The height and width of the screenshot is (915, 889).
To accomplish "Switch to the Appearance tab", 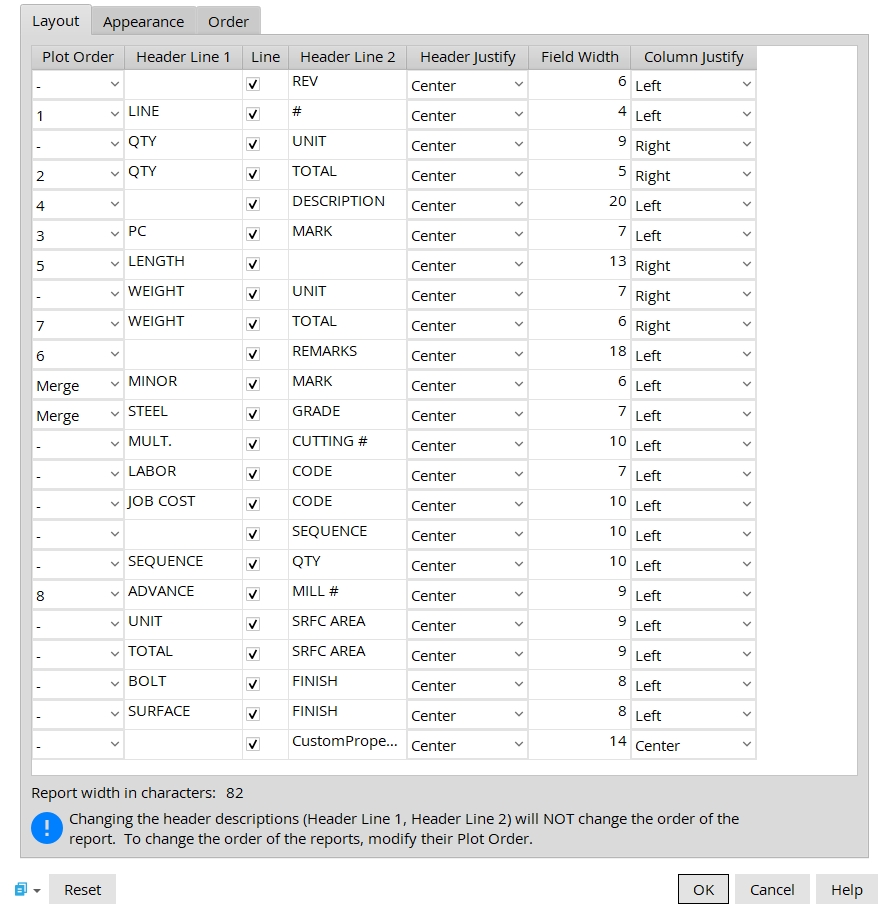I will pos(143,22).
